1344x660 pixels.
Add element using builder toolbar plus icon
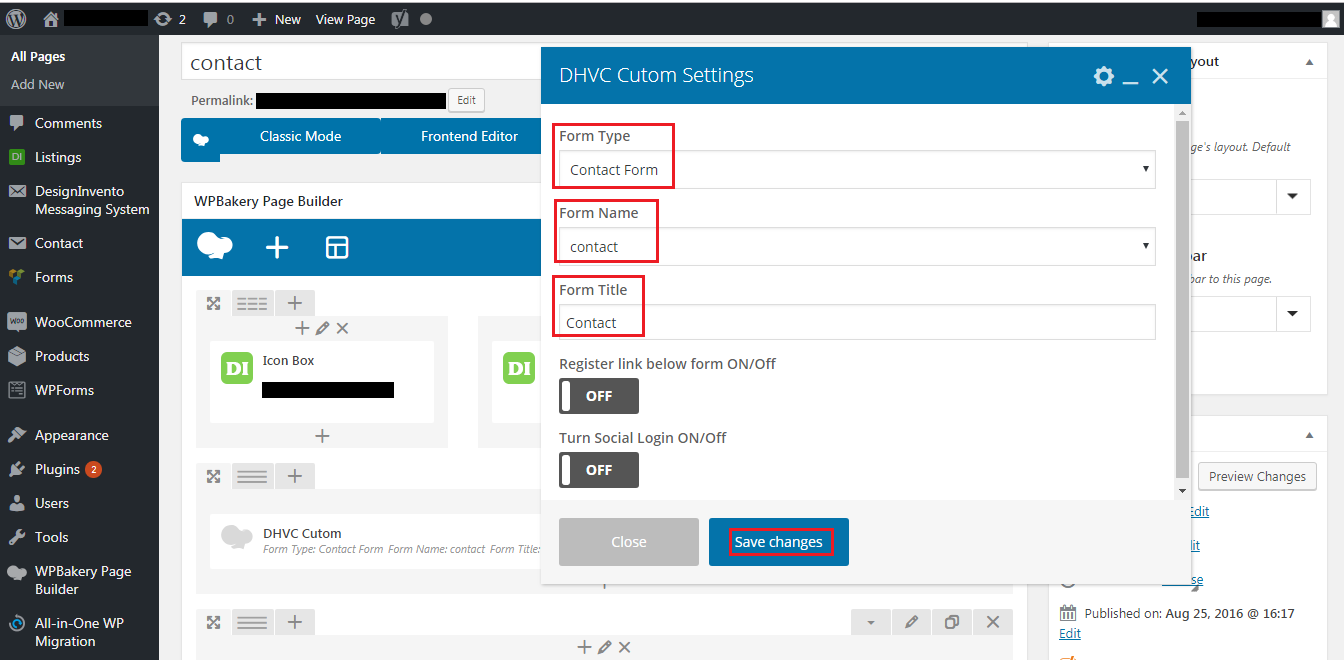[x=277, y=248]
